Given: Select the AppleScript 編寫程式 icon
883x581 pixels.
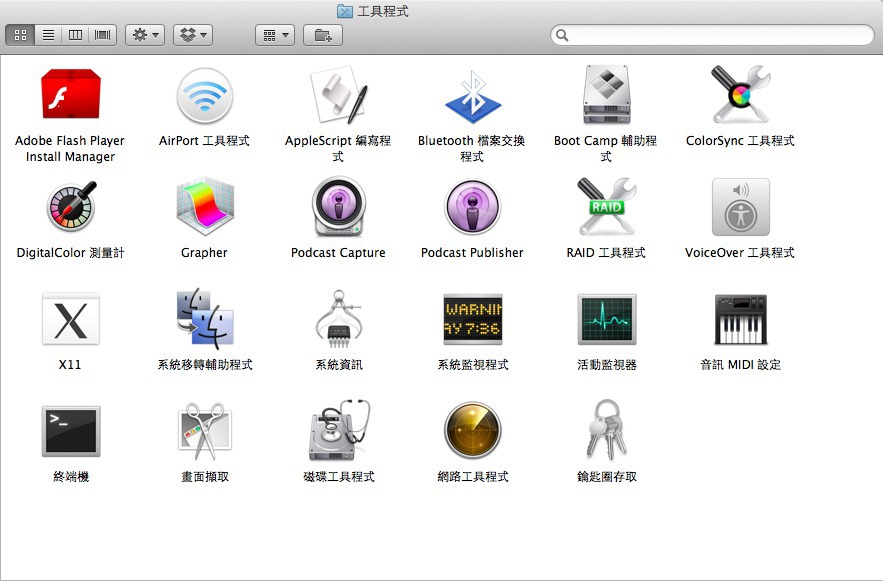Looking at the screenshot, I should pos(338,95).
